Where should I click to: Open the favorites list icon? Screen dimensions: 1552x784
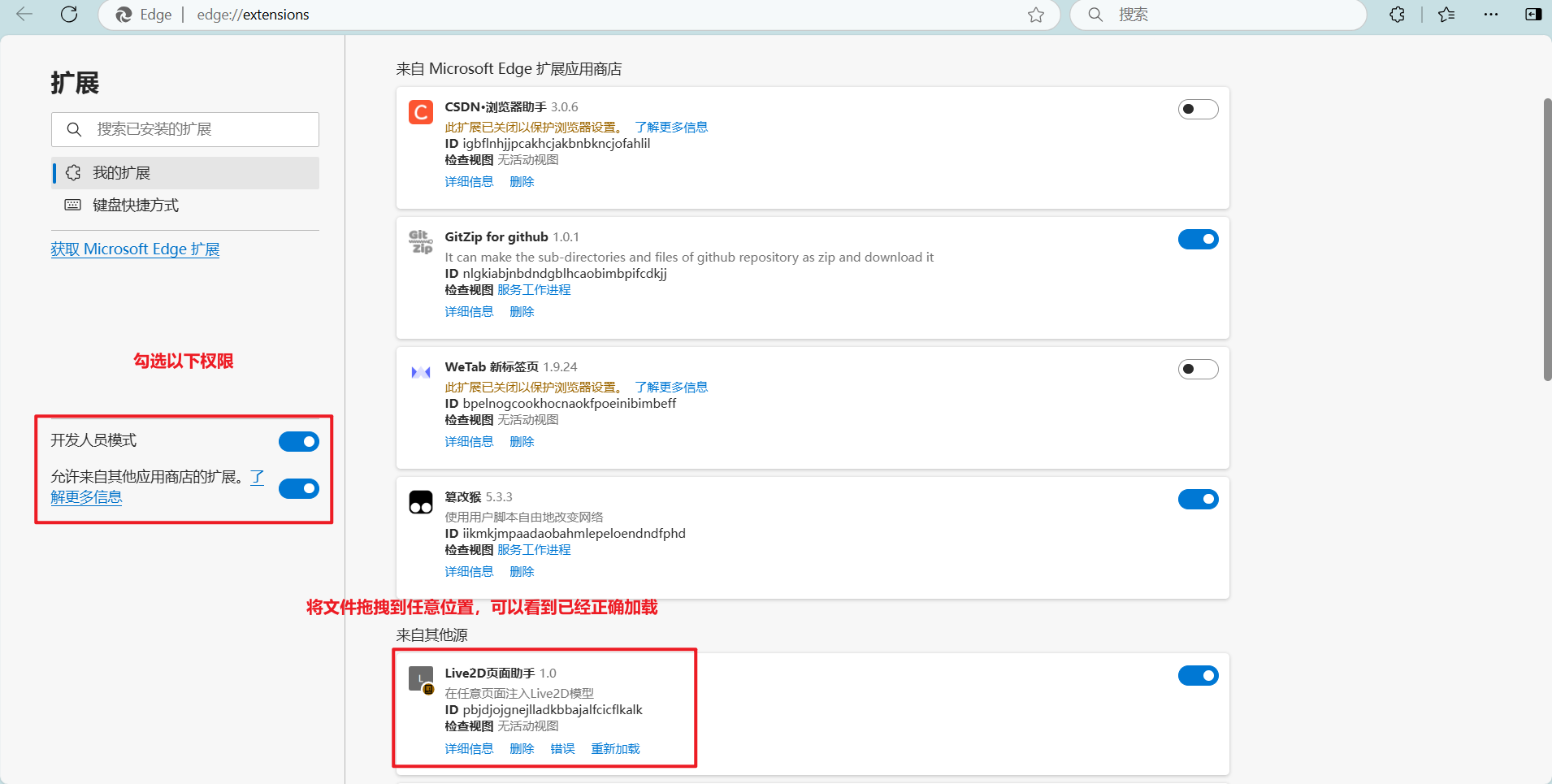1446,15
